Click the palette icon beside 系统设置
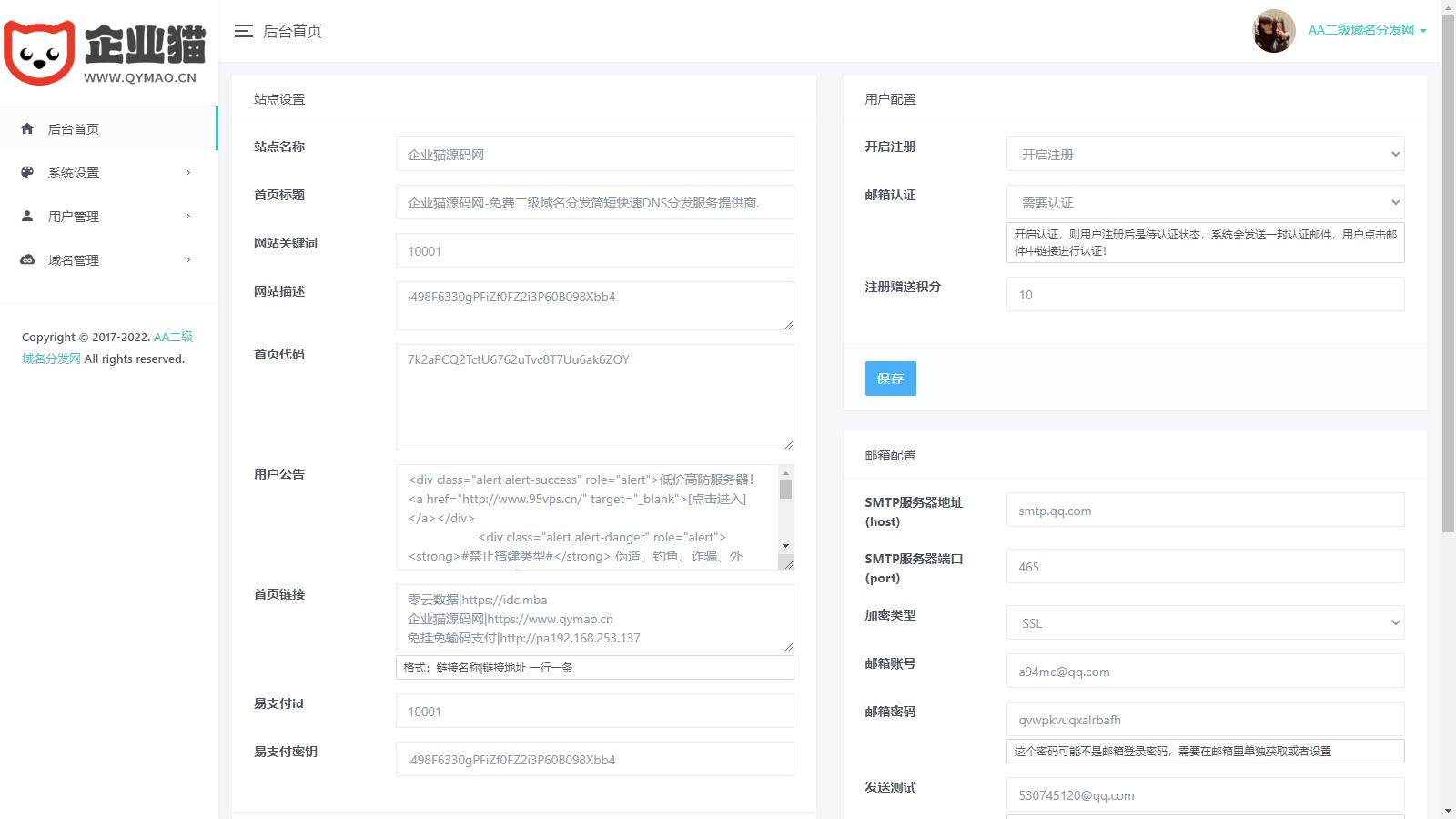The image size is (1456, 819). [x=27, y=173]
